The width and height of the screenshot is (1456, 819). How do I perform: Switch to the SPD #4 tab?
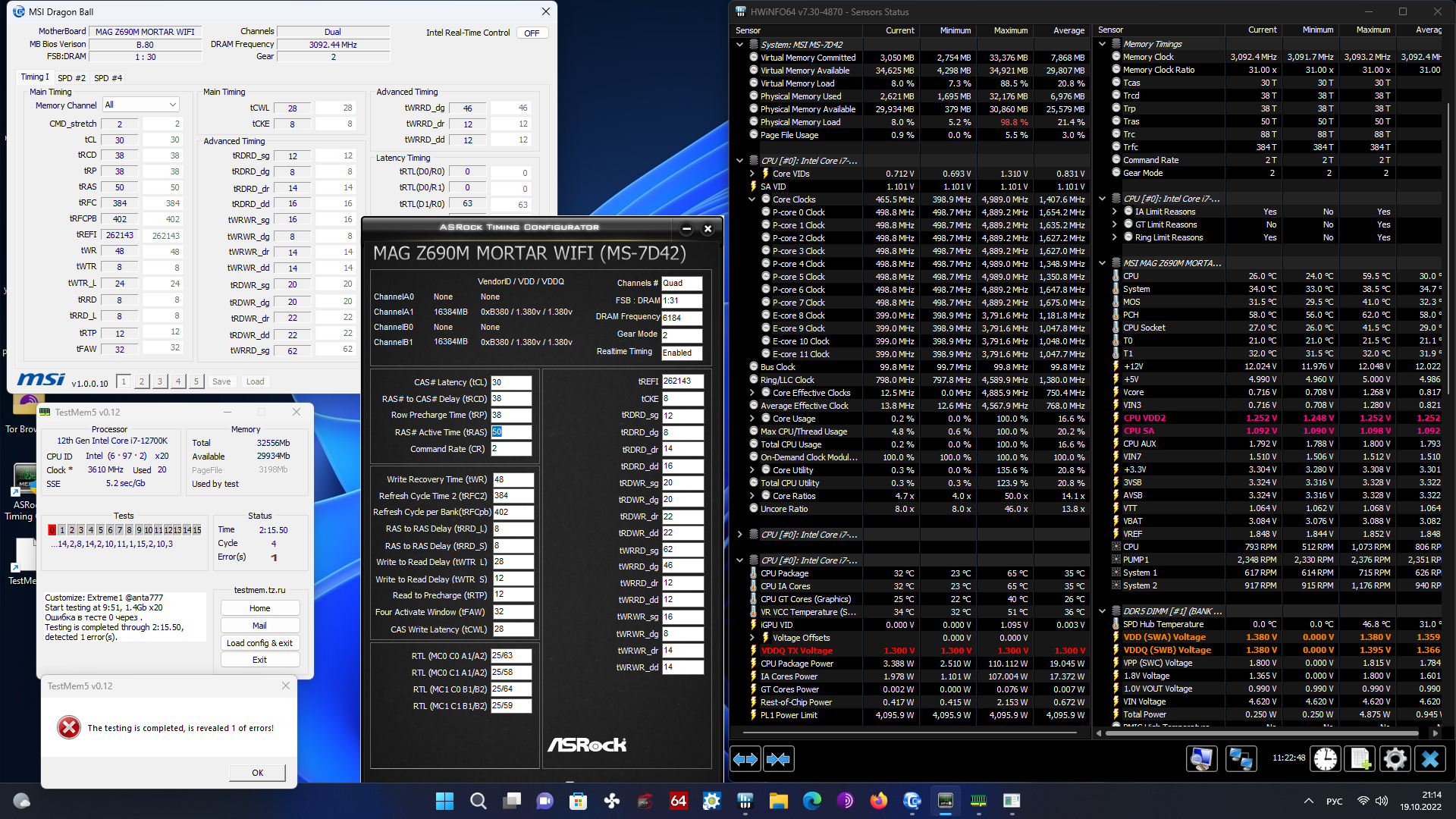108,78
